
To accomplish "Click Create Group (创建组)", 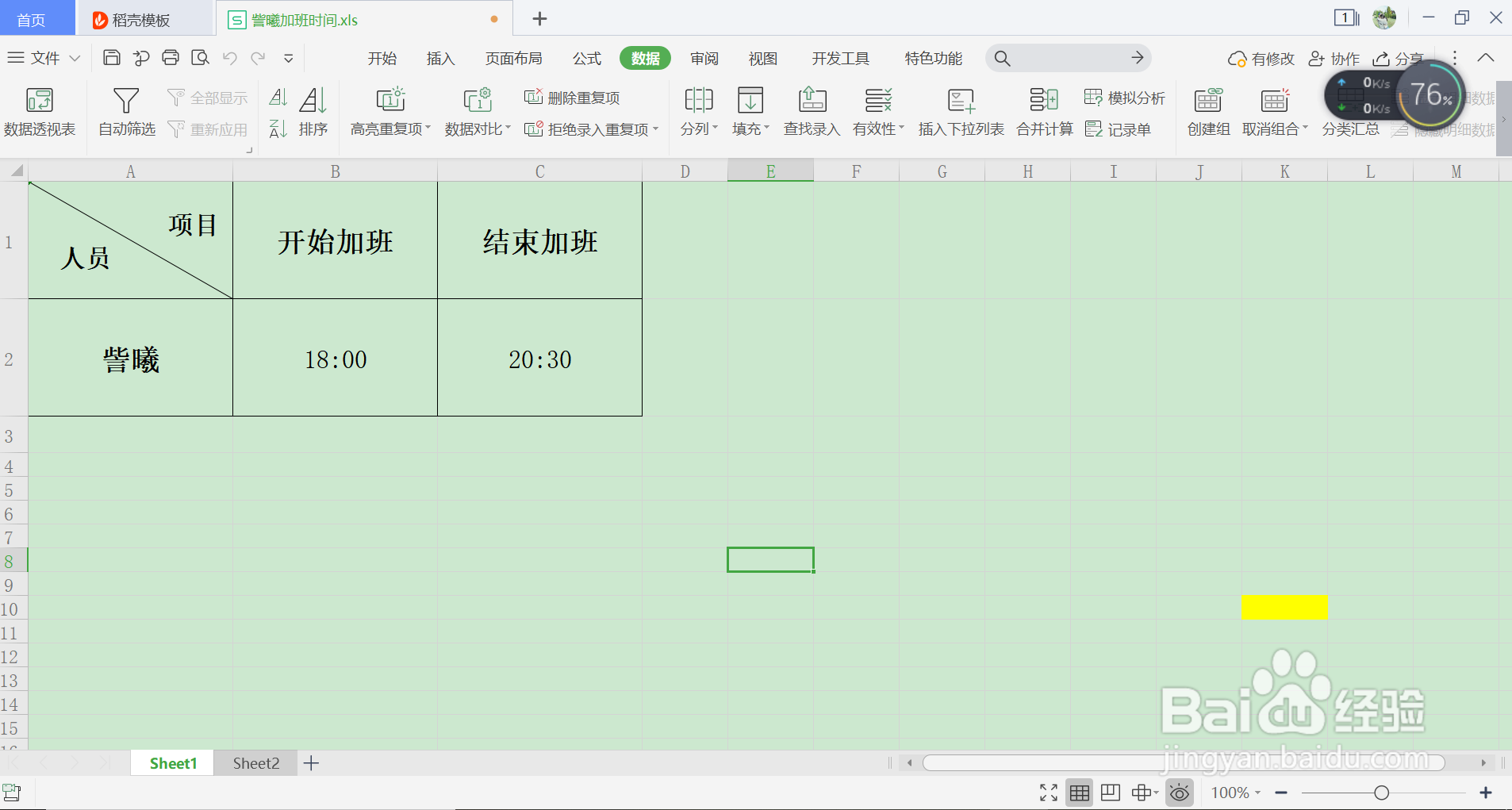I will 1208,112.
